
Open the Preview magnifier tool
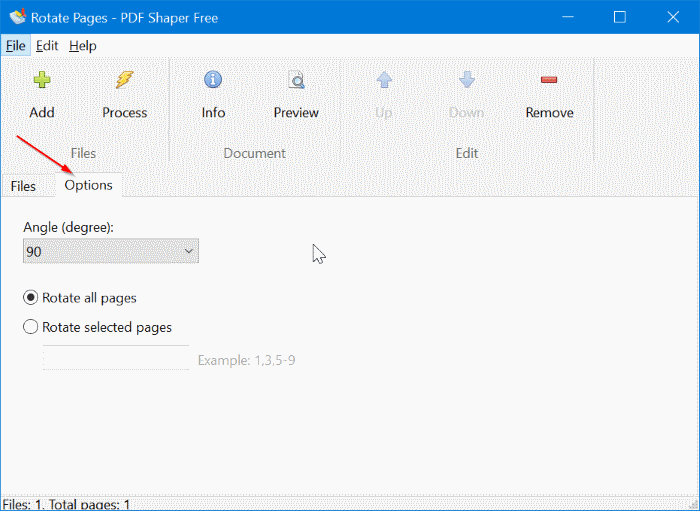pos(296,80)
